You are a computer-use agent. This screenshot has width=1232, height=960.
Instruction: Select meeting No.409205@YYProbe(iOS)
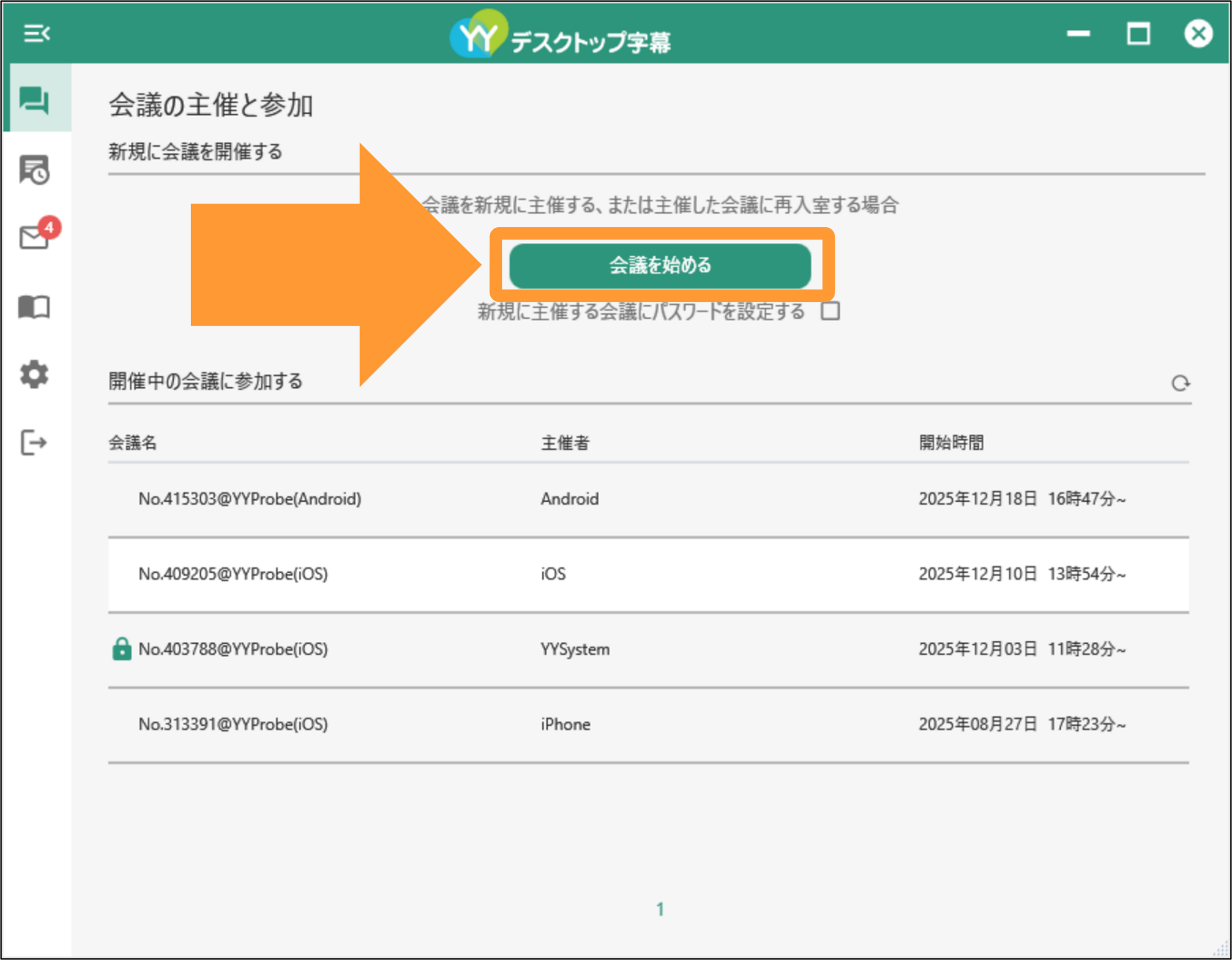pos(649,574)
